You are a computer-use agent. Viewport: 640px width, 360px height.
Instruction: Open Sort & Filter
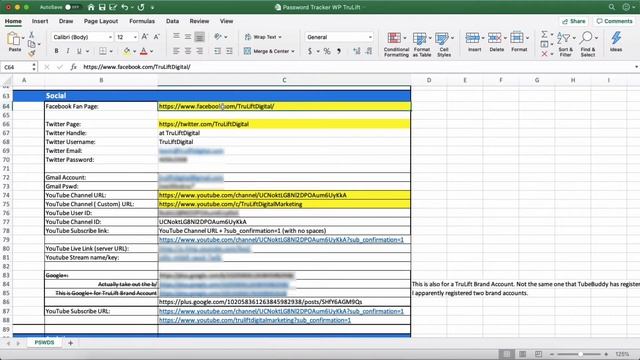(x=565, y=44)
